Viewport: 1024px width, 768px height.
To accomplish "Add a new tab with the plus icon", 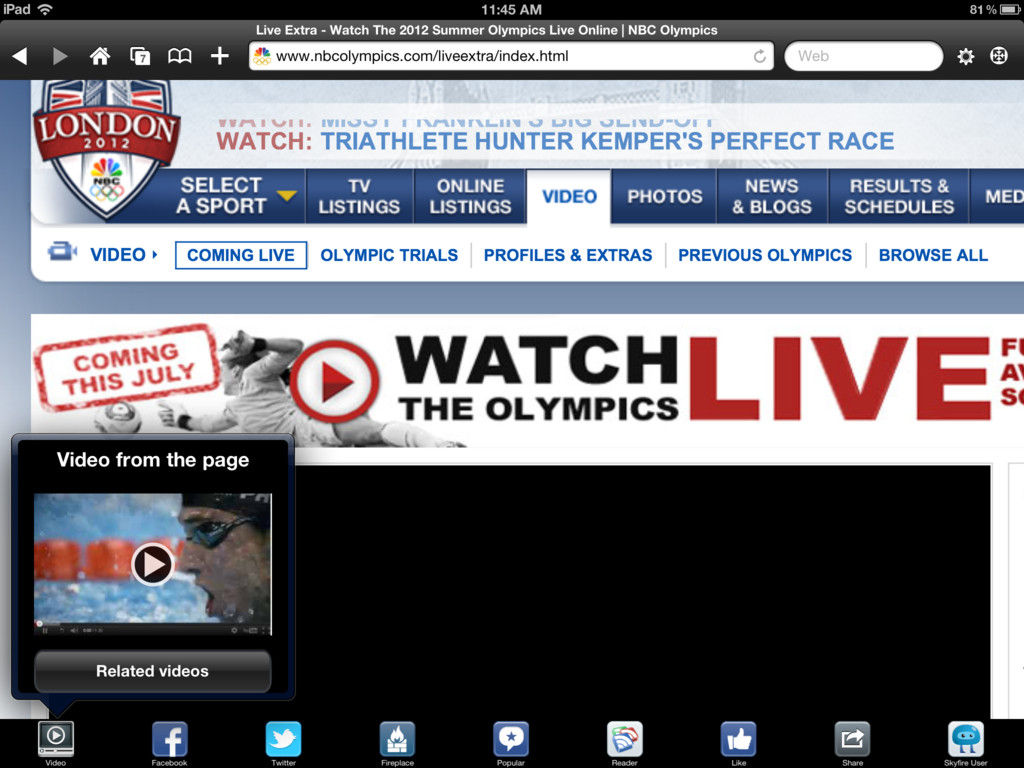I will [x=219, y=56].
